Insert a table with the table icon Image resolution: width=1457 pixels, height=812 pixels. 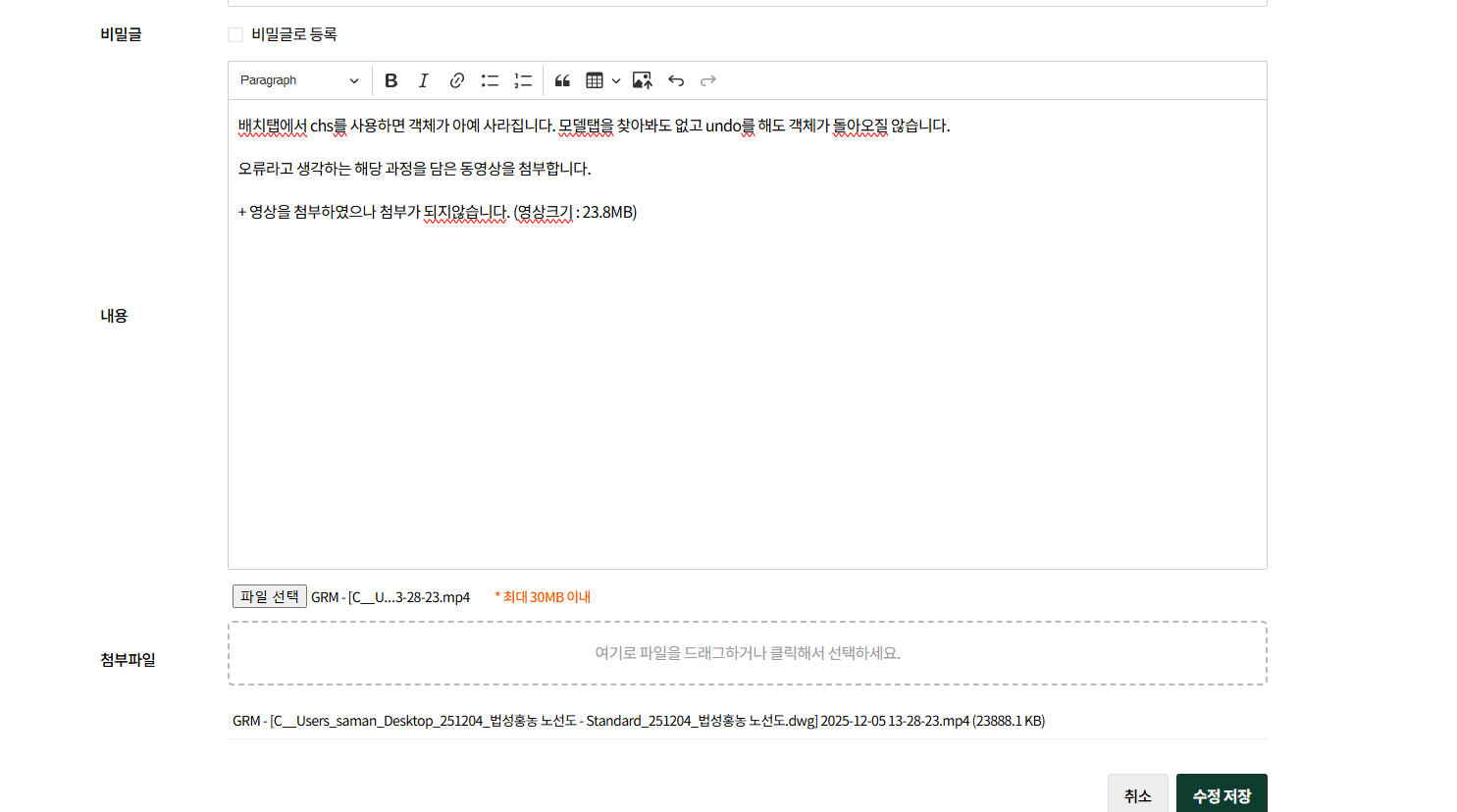click(595, 80)
